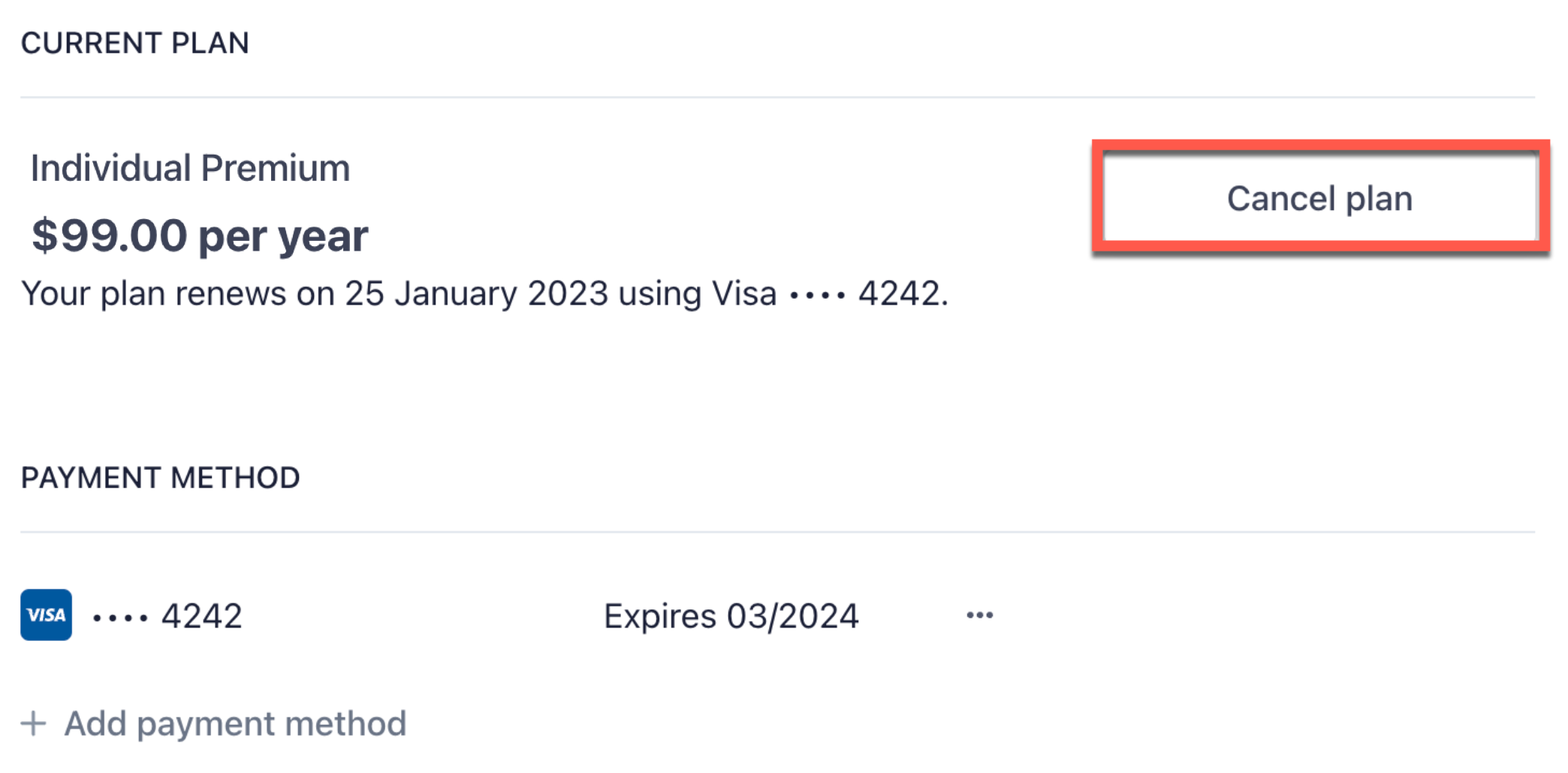Click the masked dots beside the Visa logo
Viewport: 1568px width, 773px height.
(120, 619)
